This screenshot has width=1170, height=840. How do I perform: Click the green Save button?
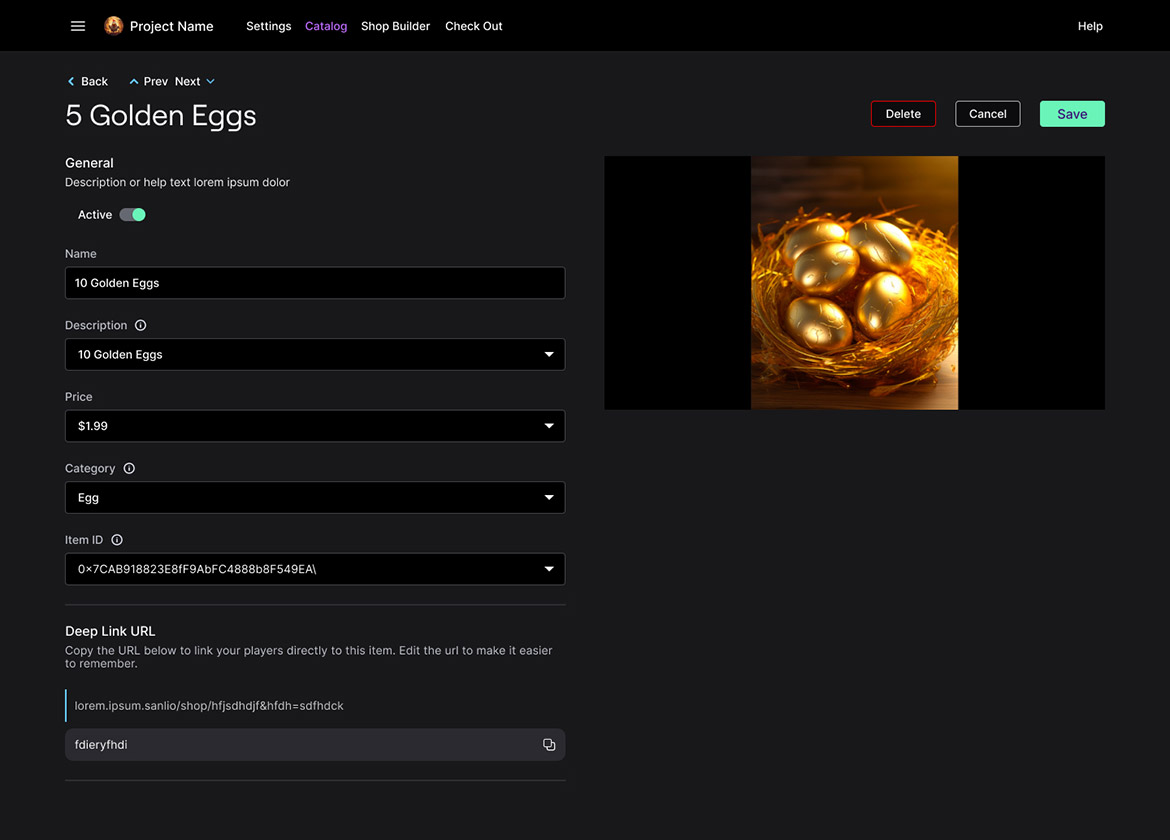(x=1072, y=114)
